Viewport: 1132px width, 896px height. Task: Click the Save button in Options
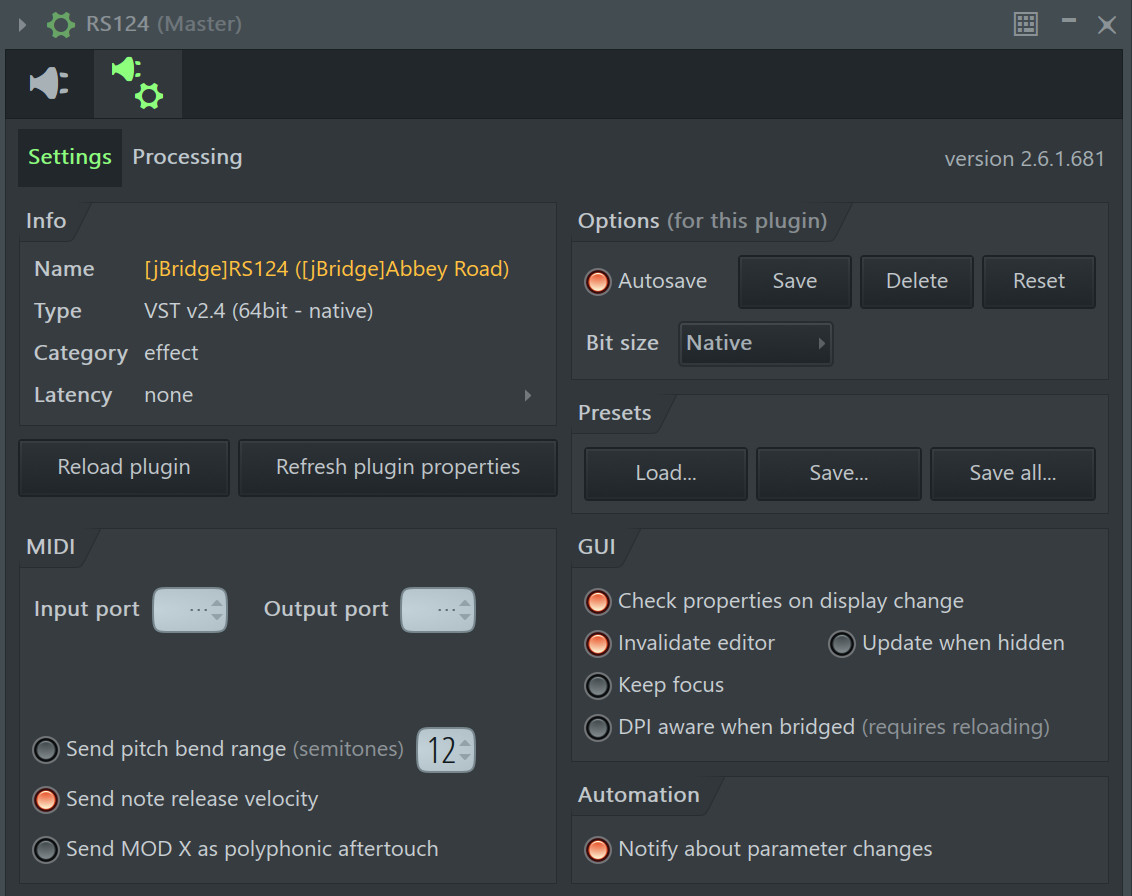(795, 282)
